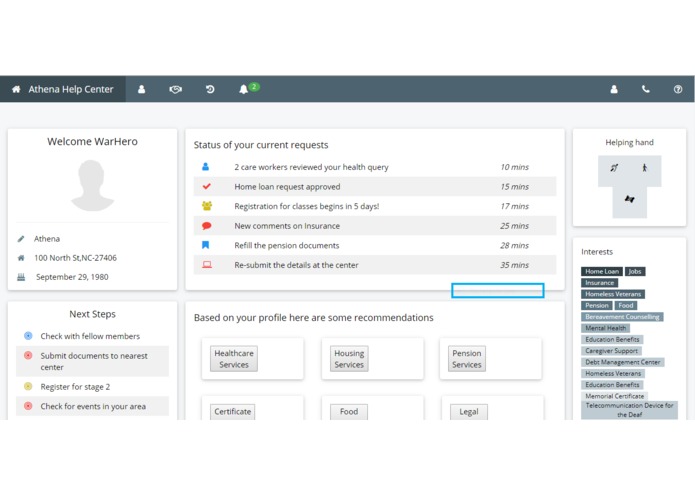Click the blue person icon of the health query row
Viewport: 695px width, 494px height.
pos(206,167)
